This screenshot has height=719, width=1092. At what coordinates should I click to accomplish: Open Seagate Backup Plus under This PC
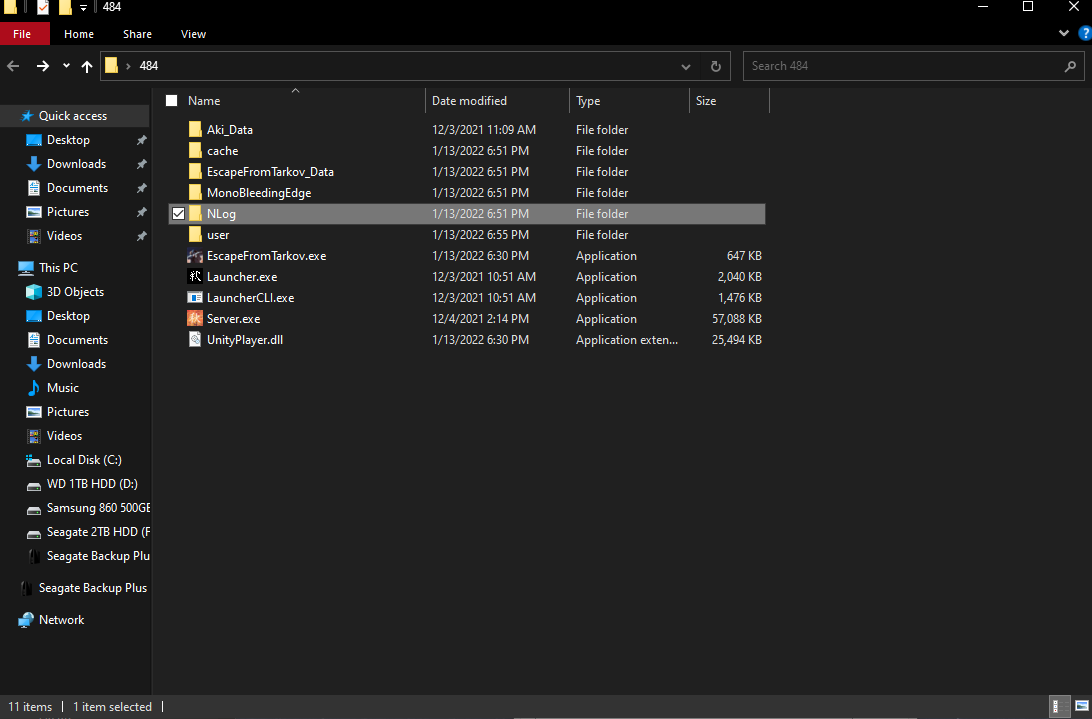[x=98, y=556]
